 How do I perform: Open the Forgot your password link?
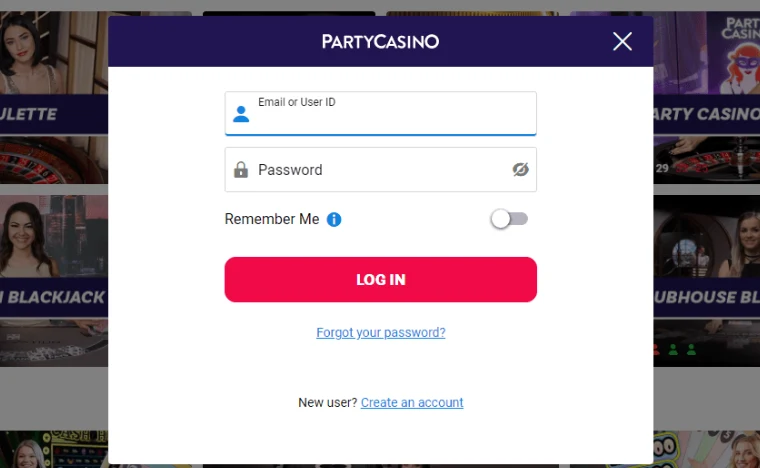pos(381,333)
